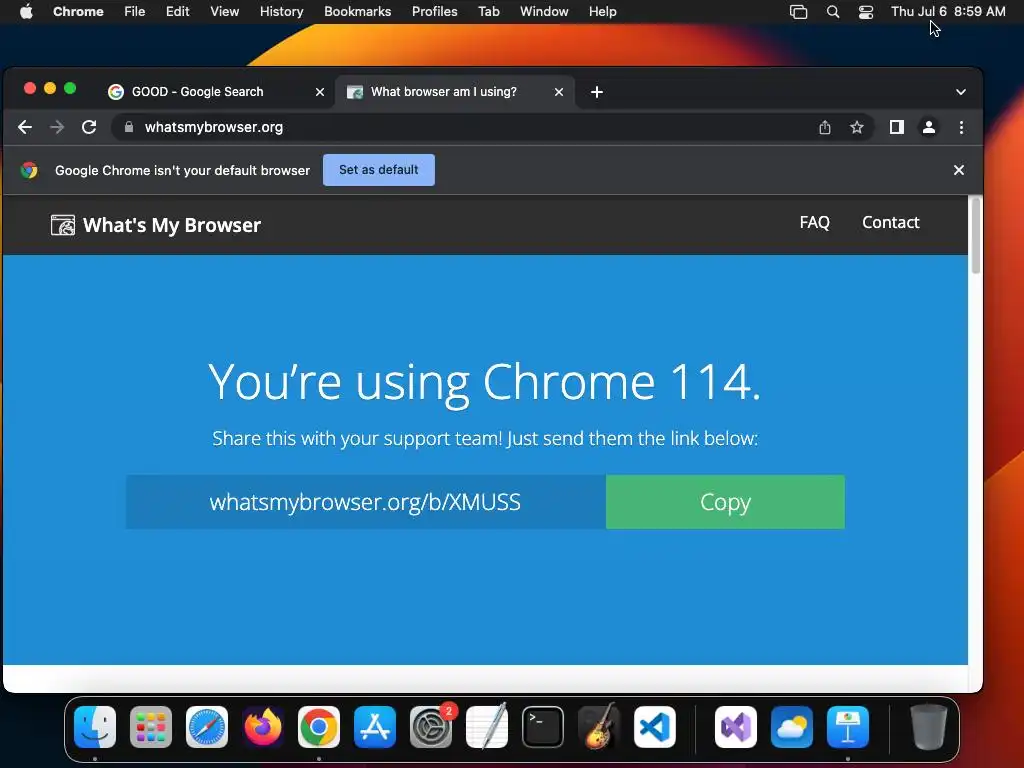Launch GarageBand from the Dock
This screenshot has width=1024, height=768.
599,726
